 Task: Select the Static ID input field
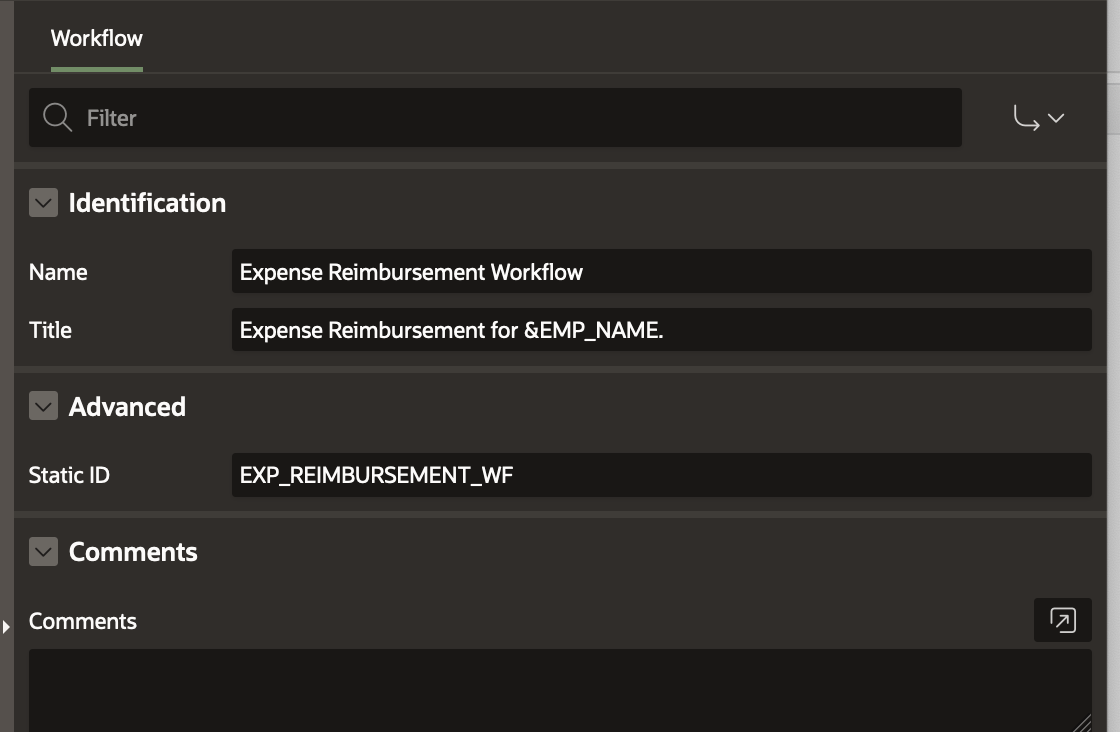coord(660,475)
